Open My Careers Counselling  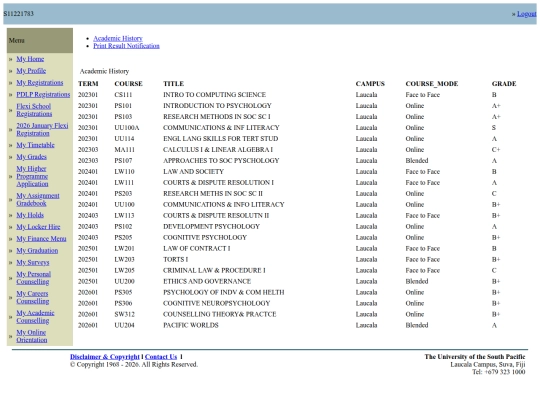point(33,297)
